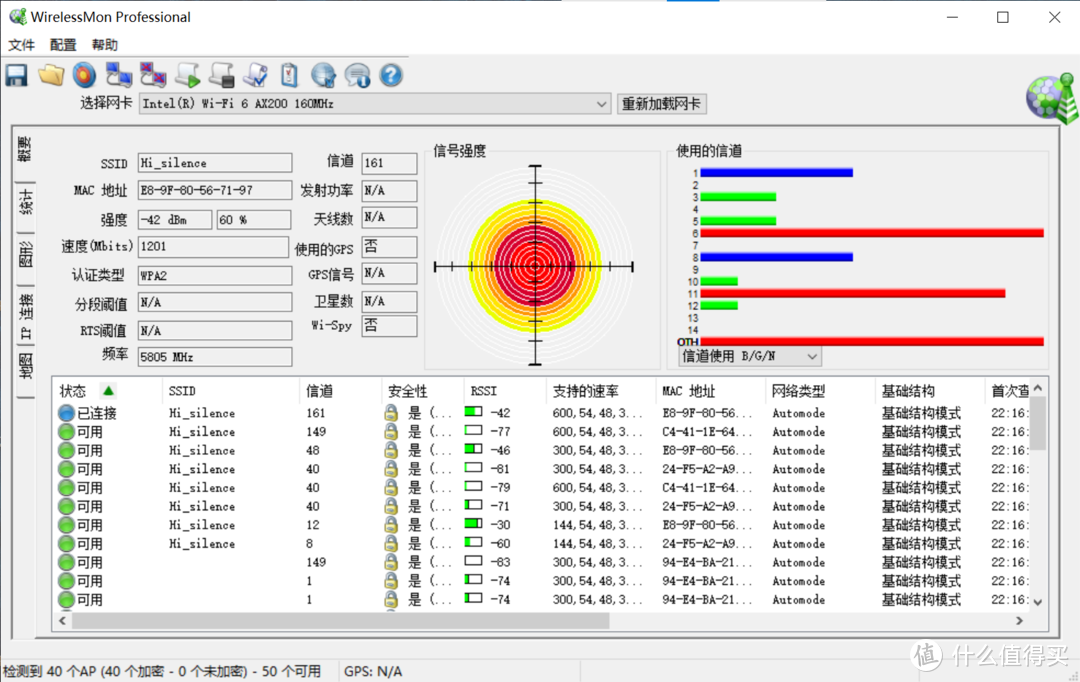The image size is (1080, 682).
Task: Sort by the 基础结构 column header
Action: 930,391
